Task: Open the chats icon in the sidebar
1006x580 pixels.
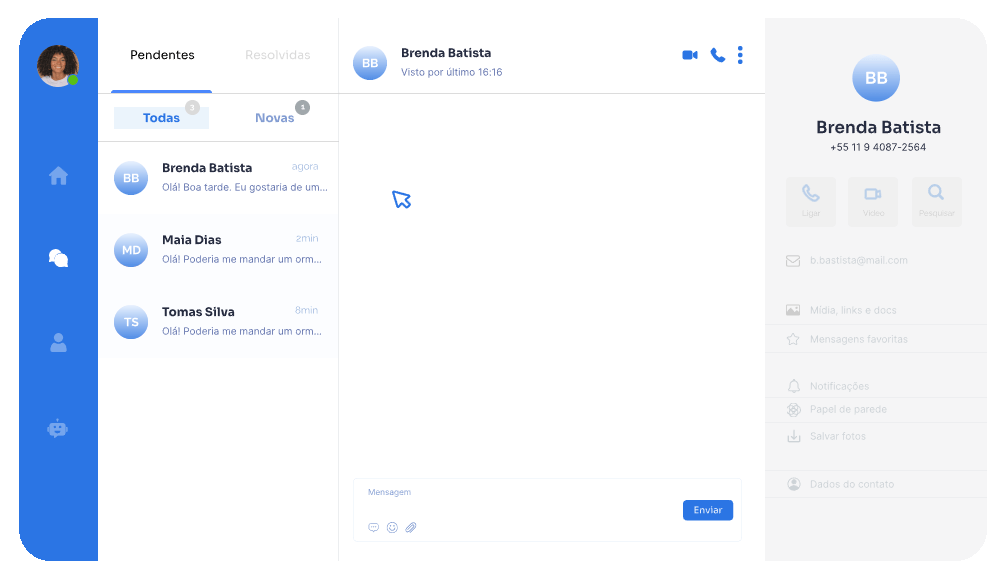Action: (58, 258)
